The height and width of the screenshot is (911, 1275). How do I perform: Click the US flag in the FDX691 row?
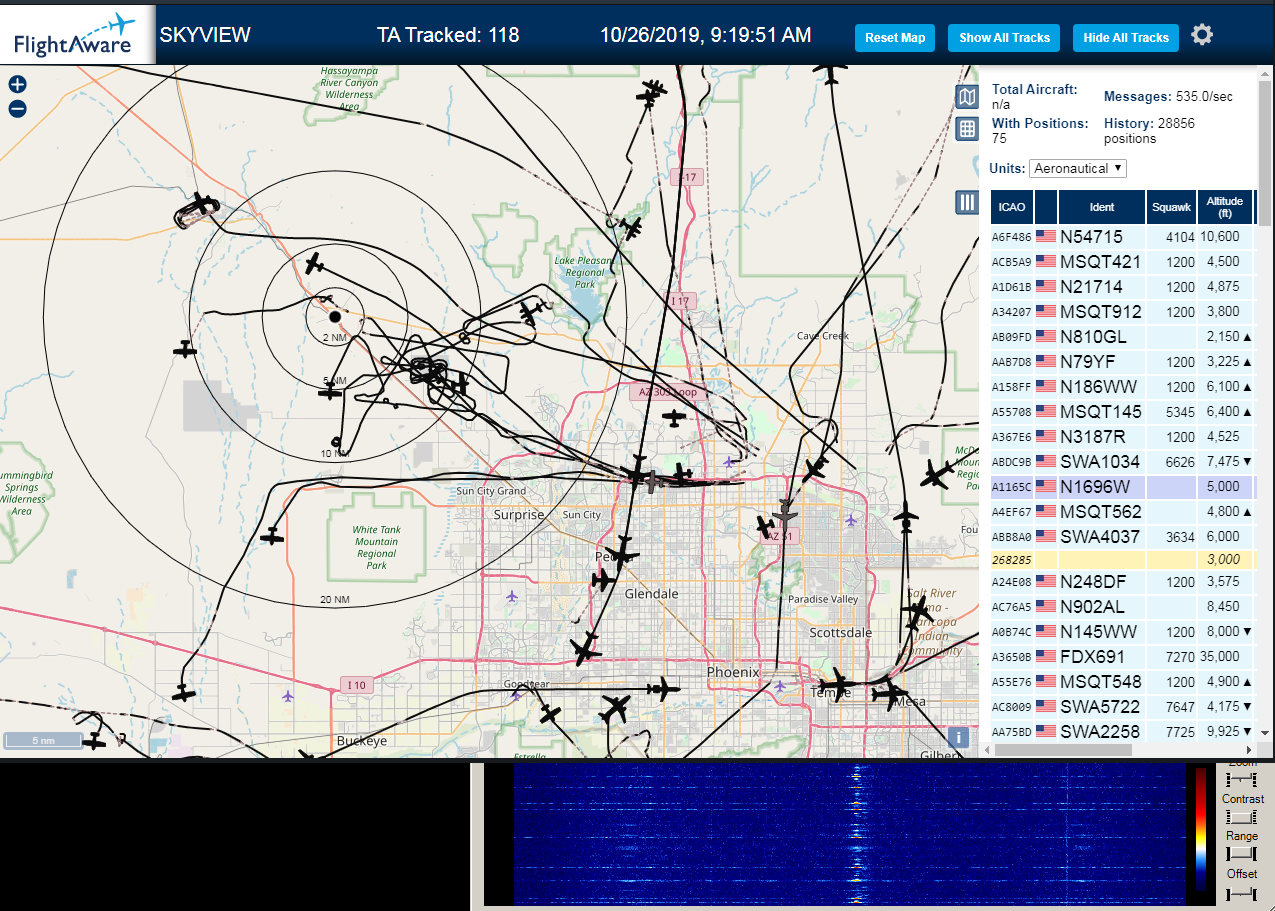coord(1046,657)
